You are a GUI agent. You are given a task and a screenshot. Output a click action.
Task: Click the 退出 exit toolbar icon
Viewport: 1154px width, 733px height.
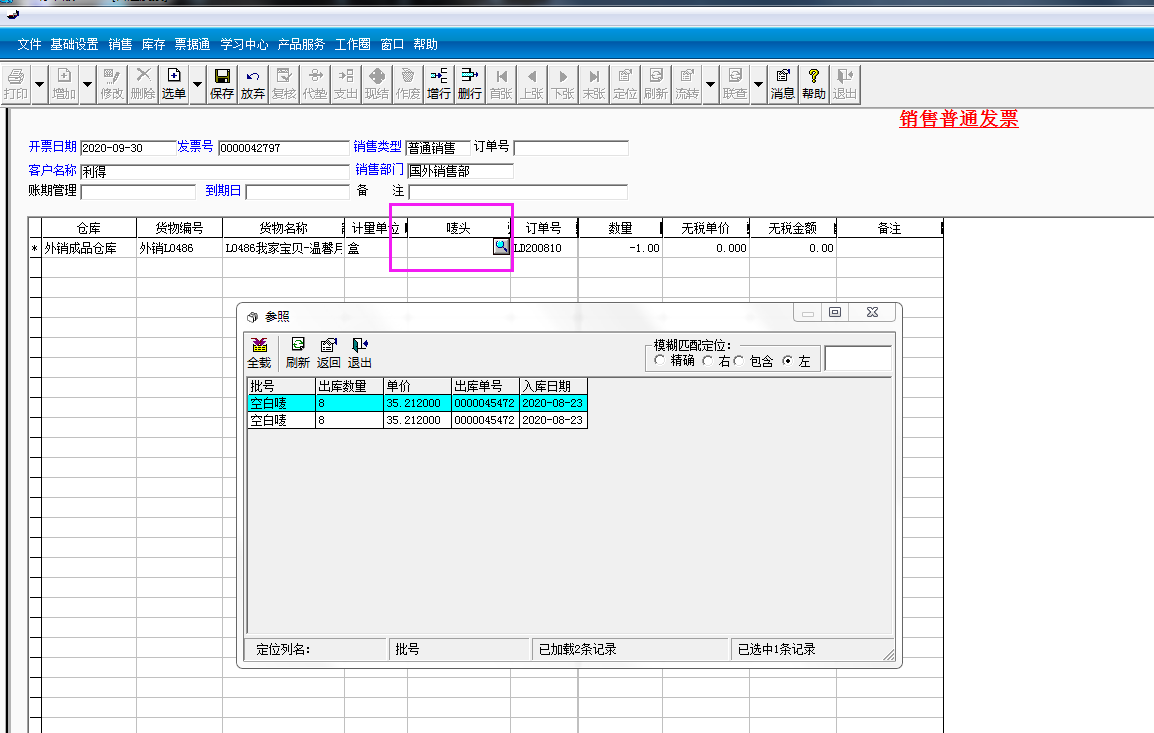coord(844,84)
